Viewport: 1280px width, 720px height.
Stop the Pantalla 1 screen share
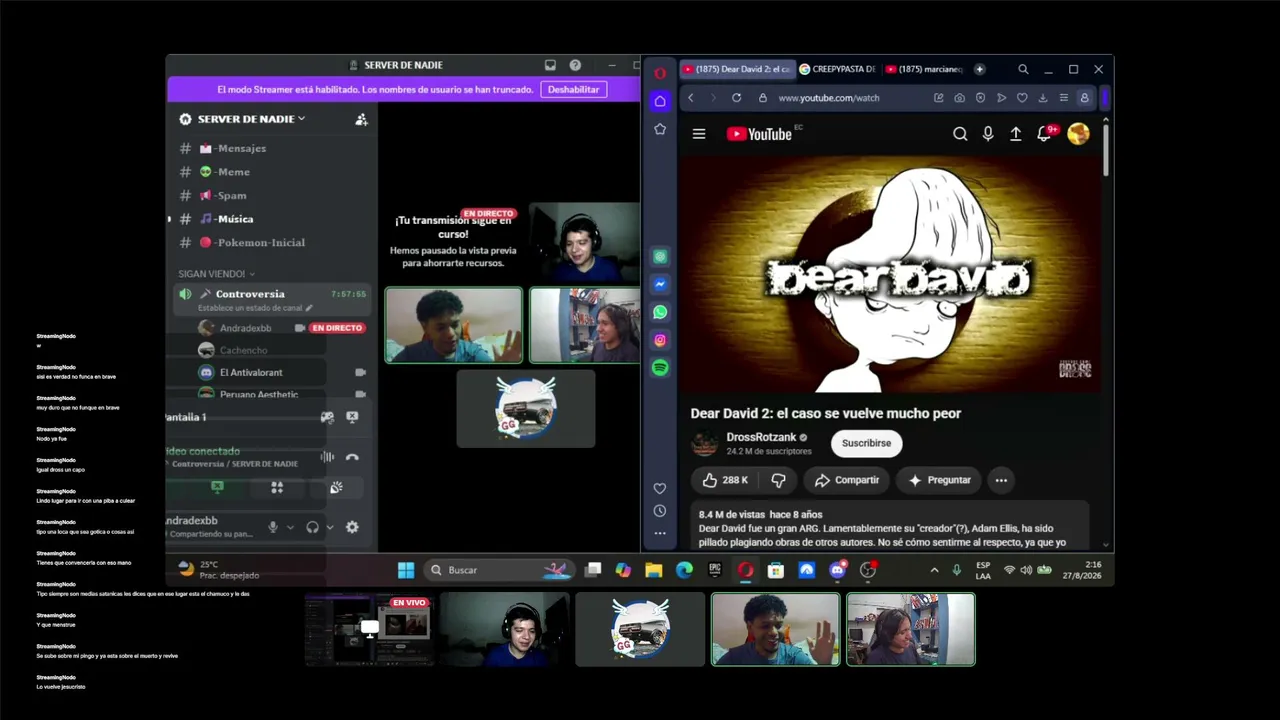click(352, 417)
